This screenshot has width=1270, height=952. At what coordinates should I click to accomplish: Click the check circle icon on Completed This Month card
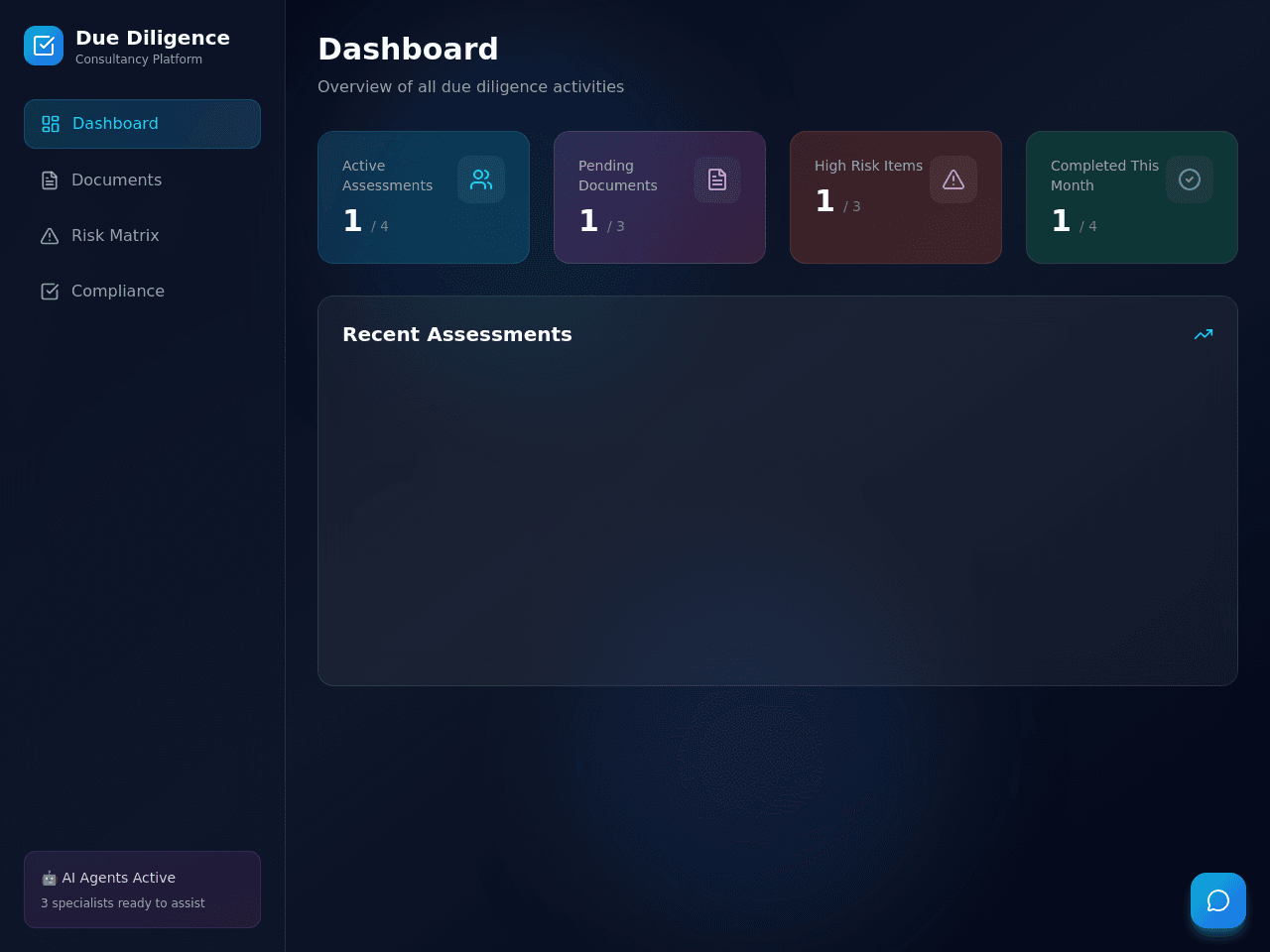coord(1190,179)
